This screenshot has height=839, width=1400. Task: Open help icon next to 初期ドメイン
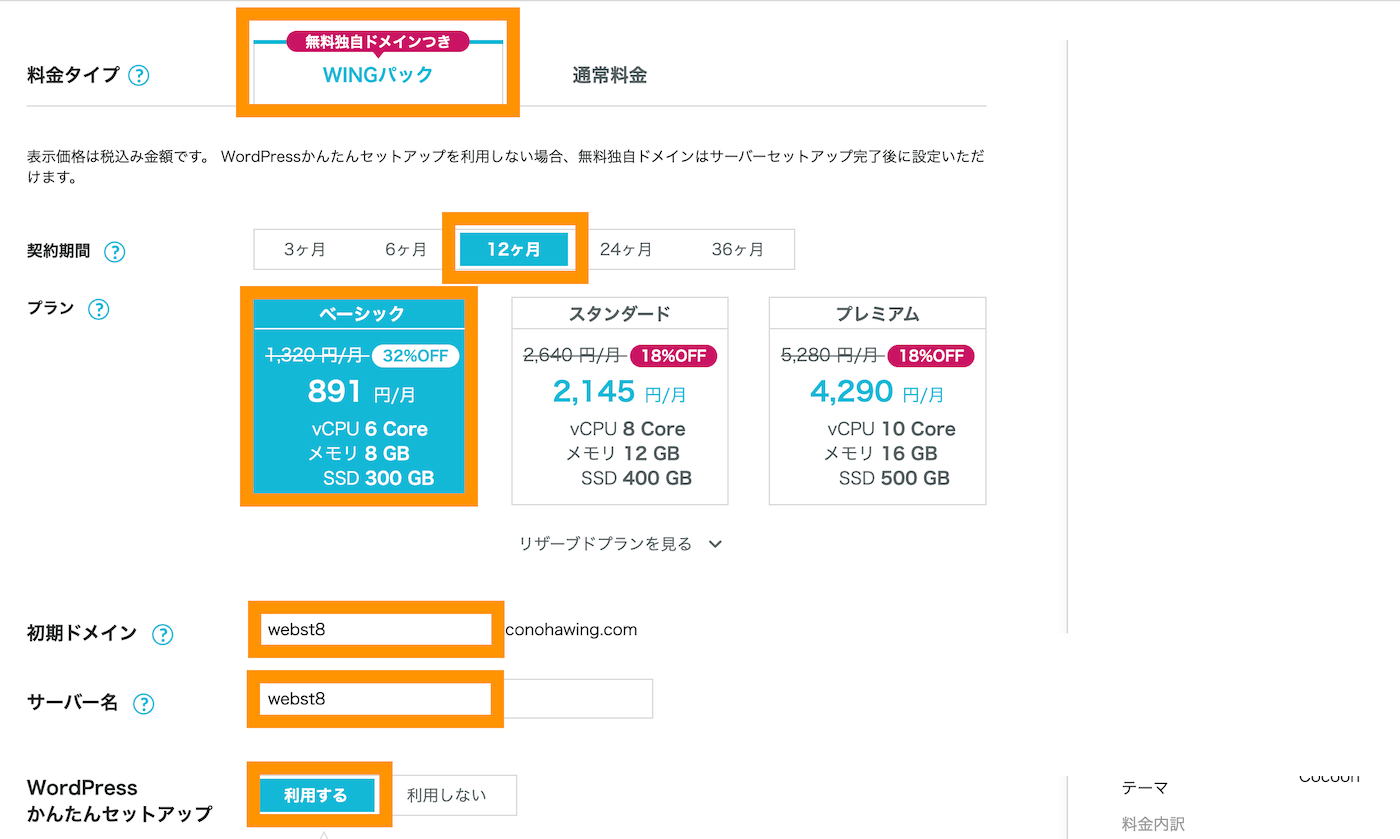162,634
